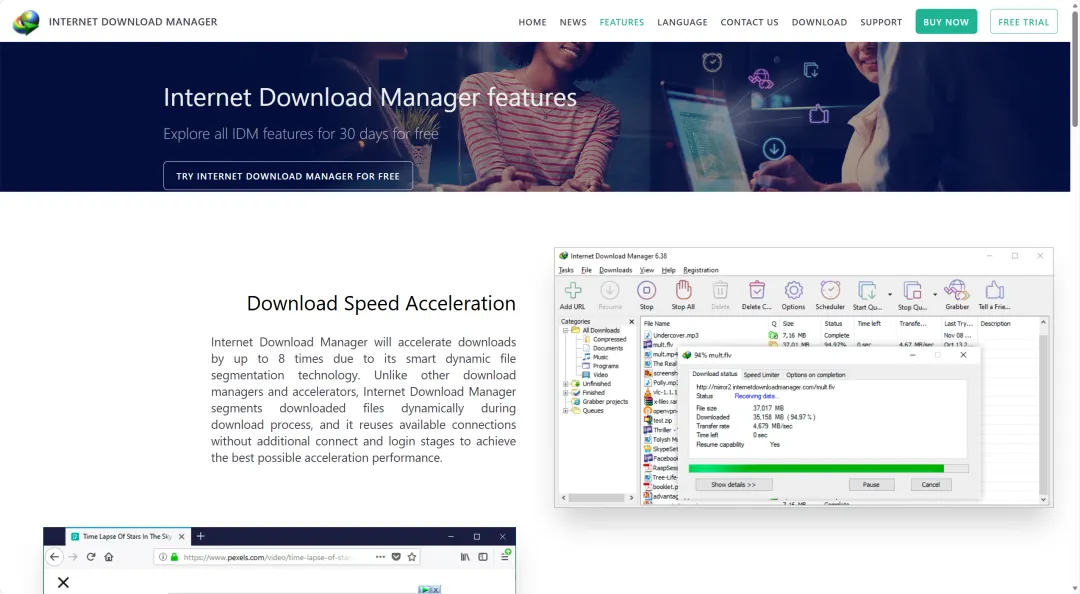This screenshot has width=1080, height=594.
Task: Click the greyed Resume toolbar icon
Action: tap(610, 296)
